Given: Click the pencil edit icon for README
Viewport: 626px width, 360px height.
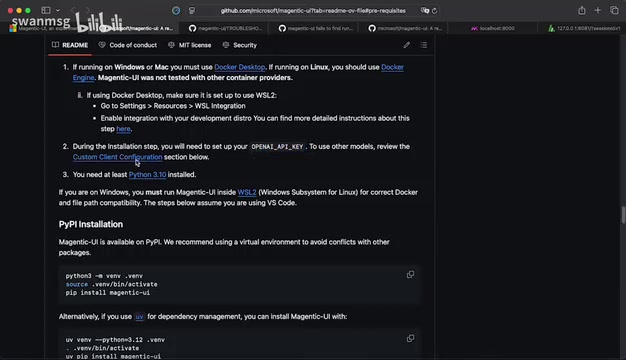Looking at the screenshot, I should [406, 45].
